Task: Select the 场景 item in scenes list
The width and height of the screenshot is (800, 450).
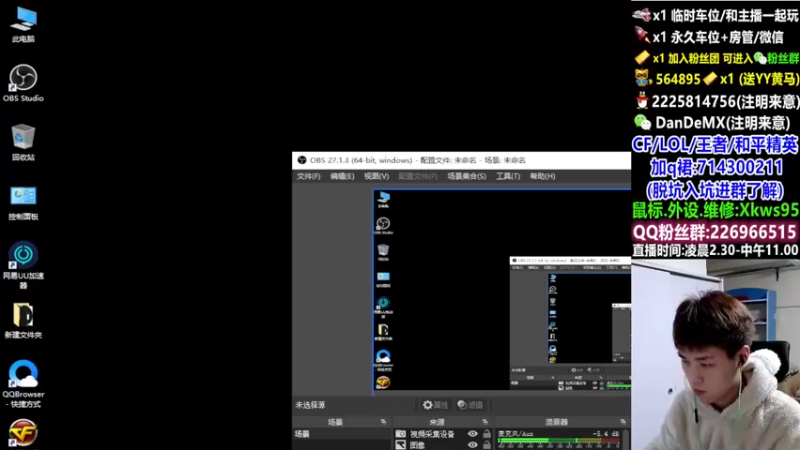Action: pos(341,434)
